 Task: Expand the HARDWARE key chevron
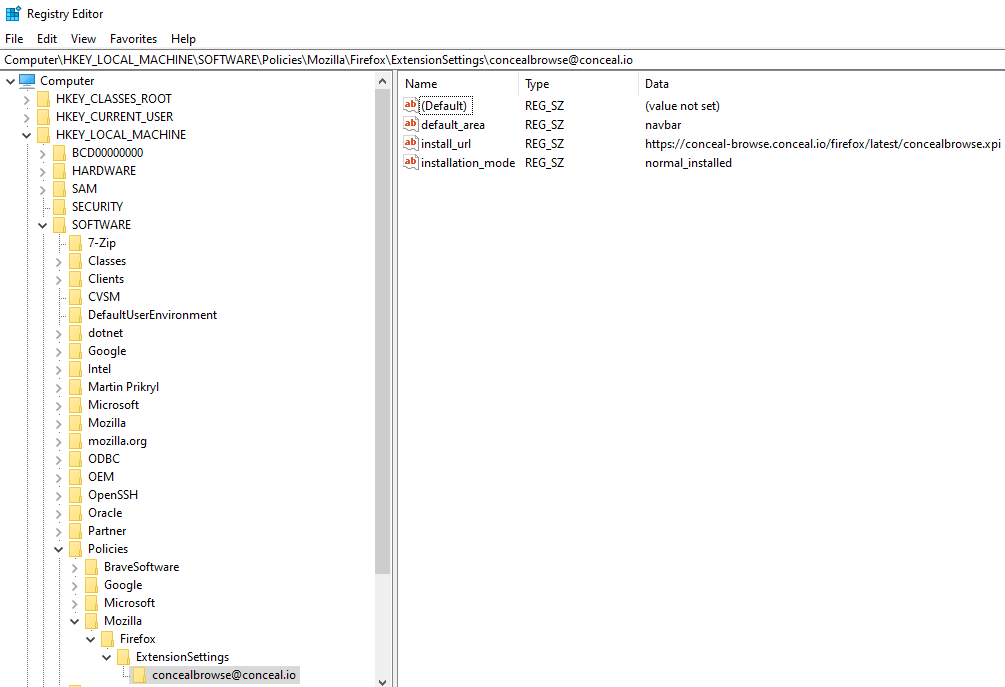pyautogui.click(x=42, y=171)
